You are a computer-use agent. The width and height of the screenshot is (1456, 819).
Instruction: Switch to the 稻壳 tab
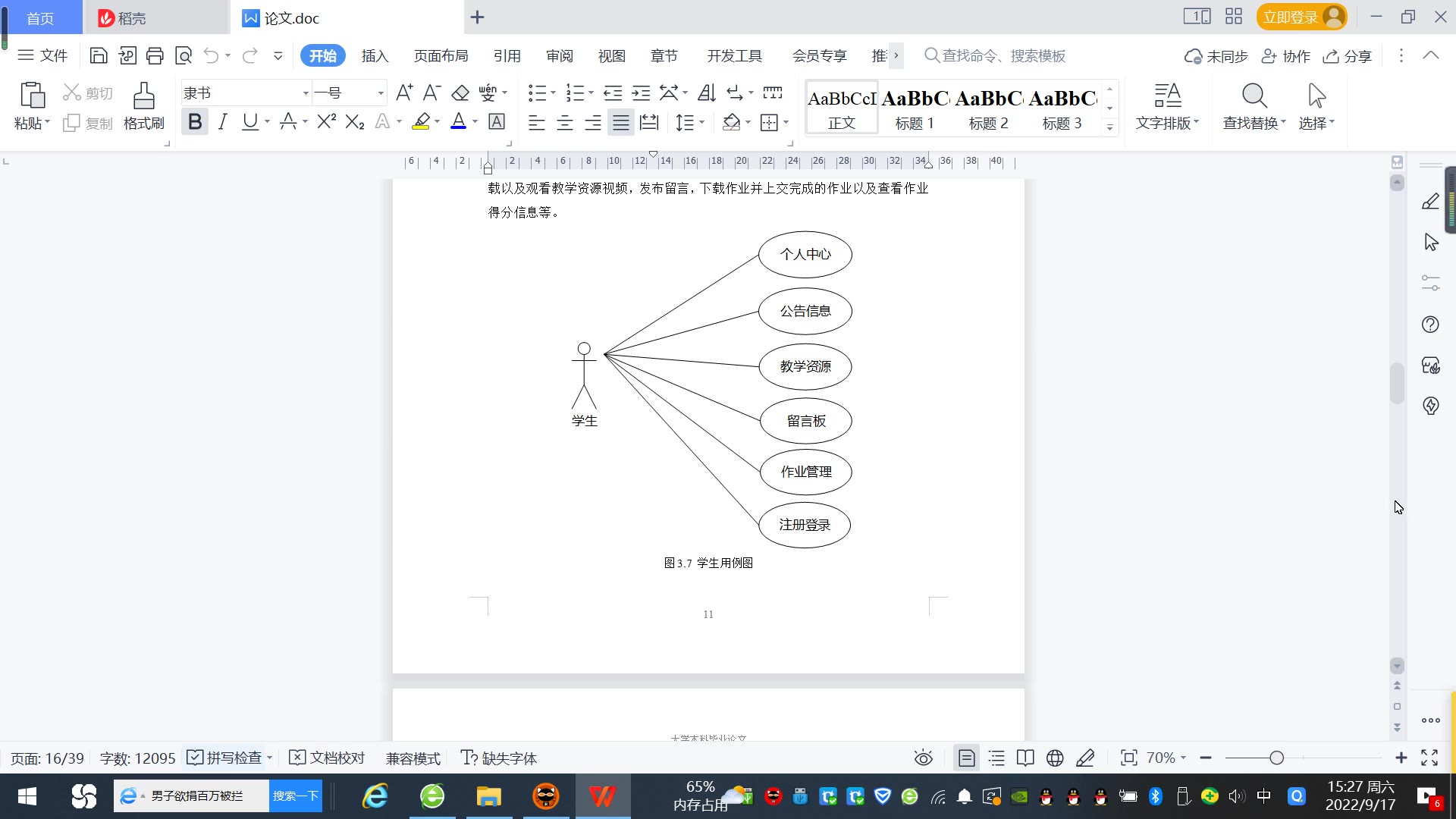click(155, 17)
